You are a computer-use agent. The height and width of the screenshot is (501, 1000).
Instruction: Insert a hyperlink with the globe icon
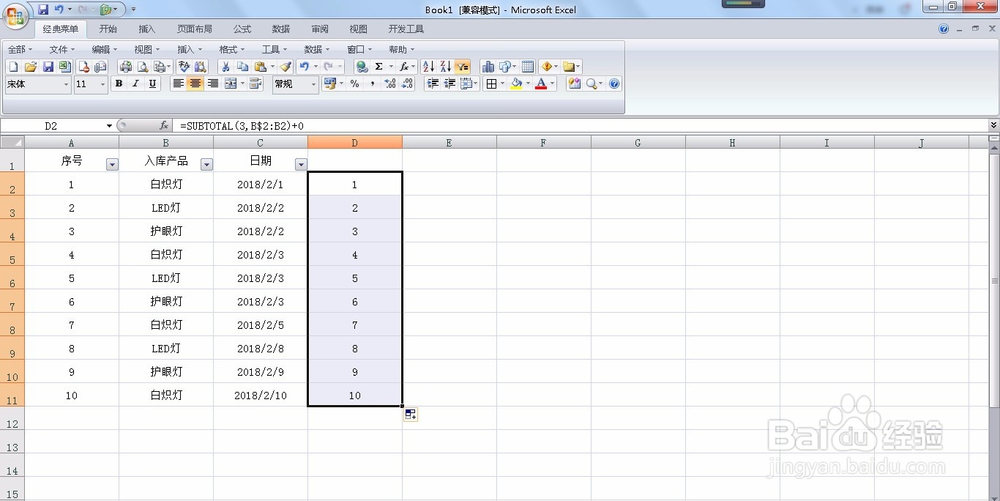coord(362,66)
